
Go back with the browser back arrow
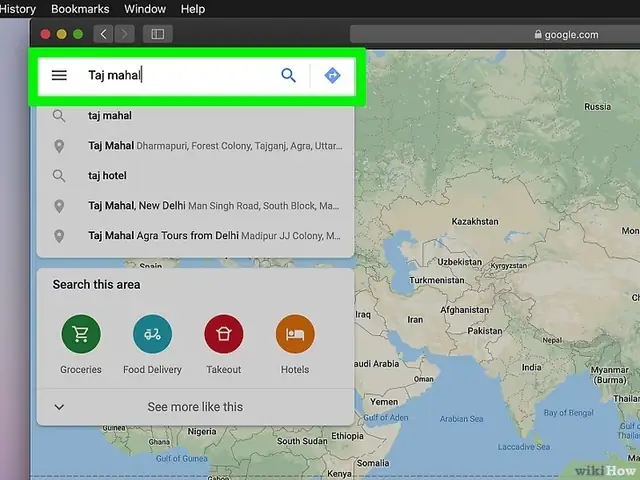tap(103, 34)
